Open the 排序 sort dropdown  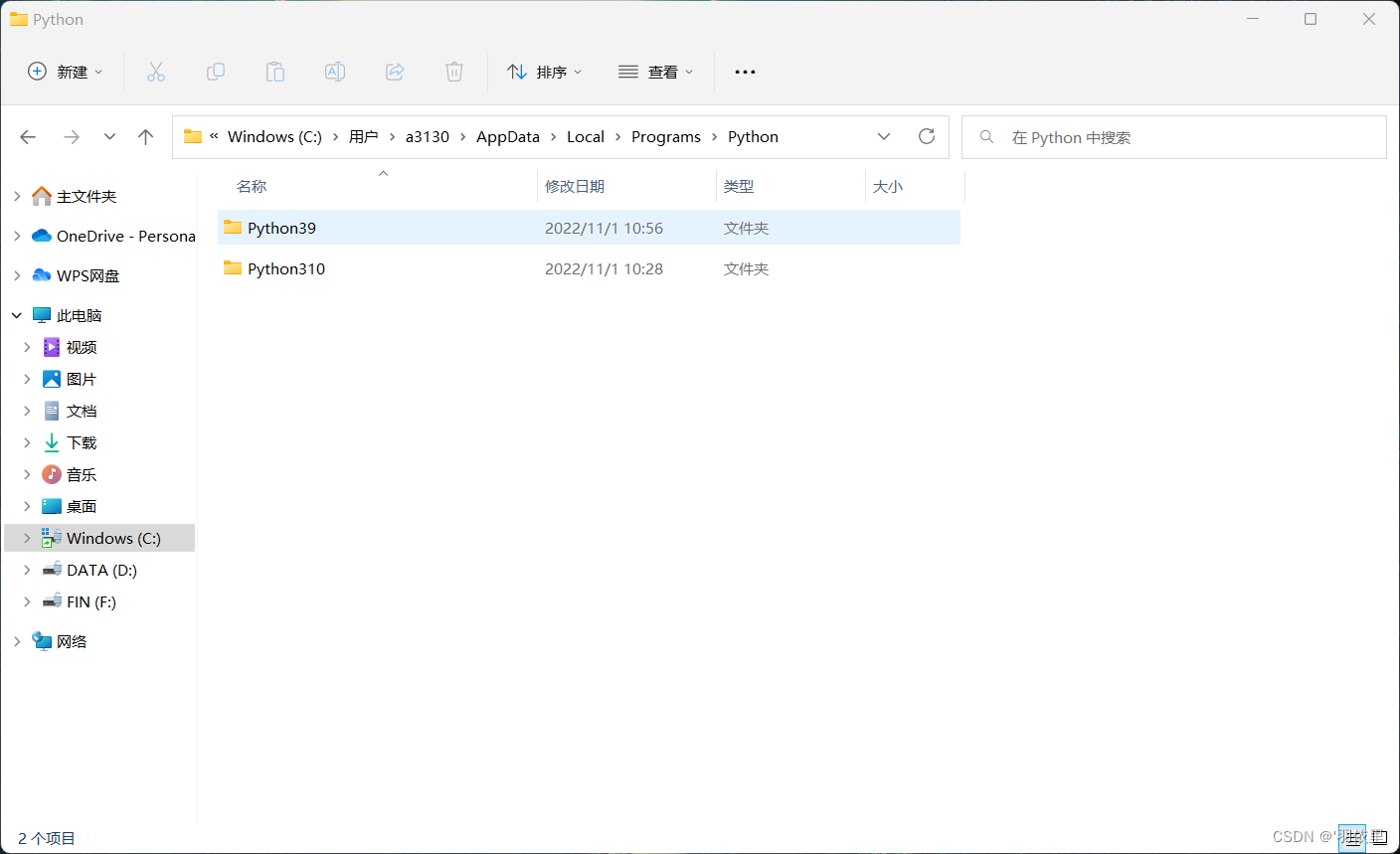[545, 71]
